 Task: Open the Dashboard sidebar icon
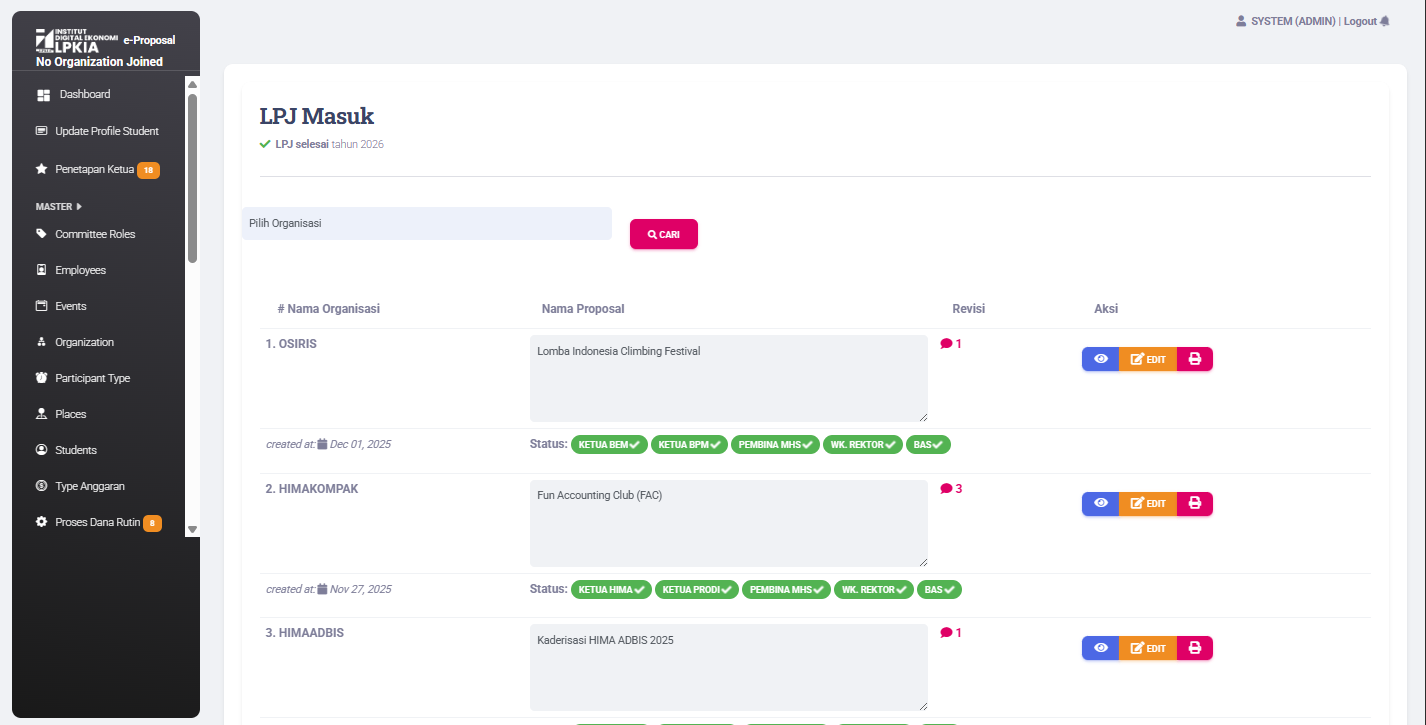click(x=43, y=95)
